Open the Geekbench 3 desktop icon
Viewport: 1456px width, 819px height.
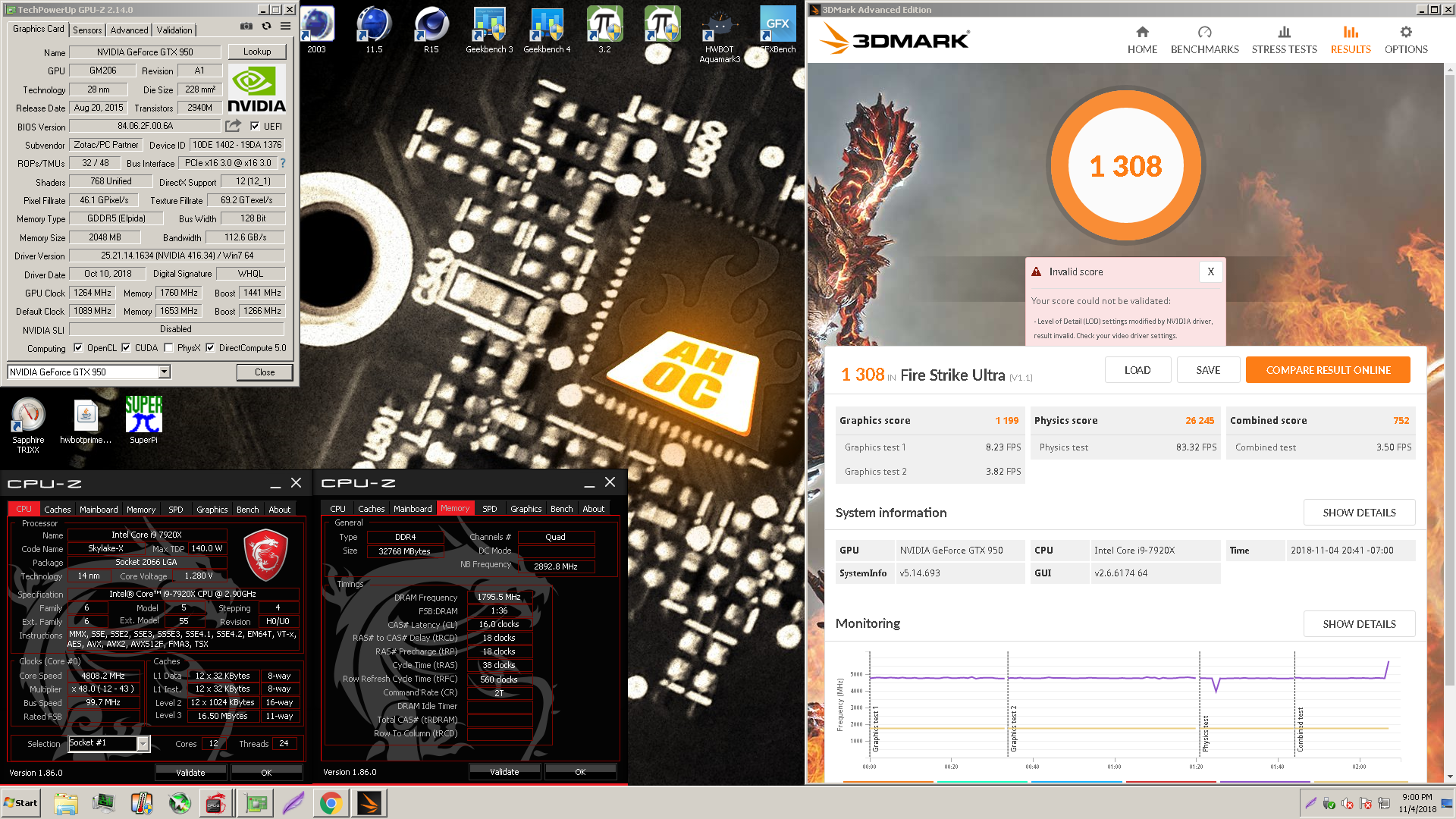[x=489, y=30]
